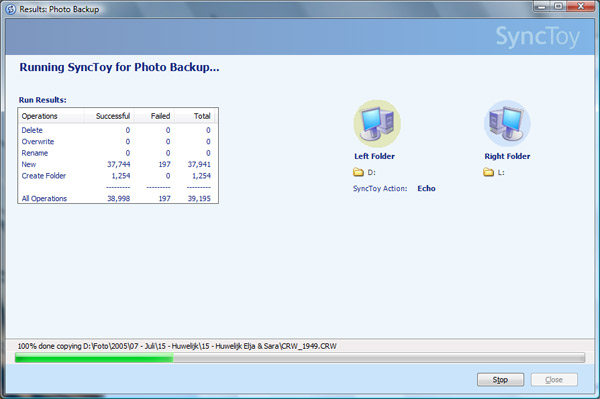Select the Rename operation row
This screenshot has height=399, width=600.
(x=116, y=153)
